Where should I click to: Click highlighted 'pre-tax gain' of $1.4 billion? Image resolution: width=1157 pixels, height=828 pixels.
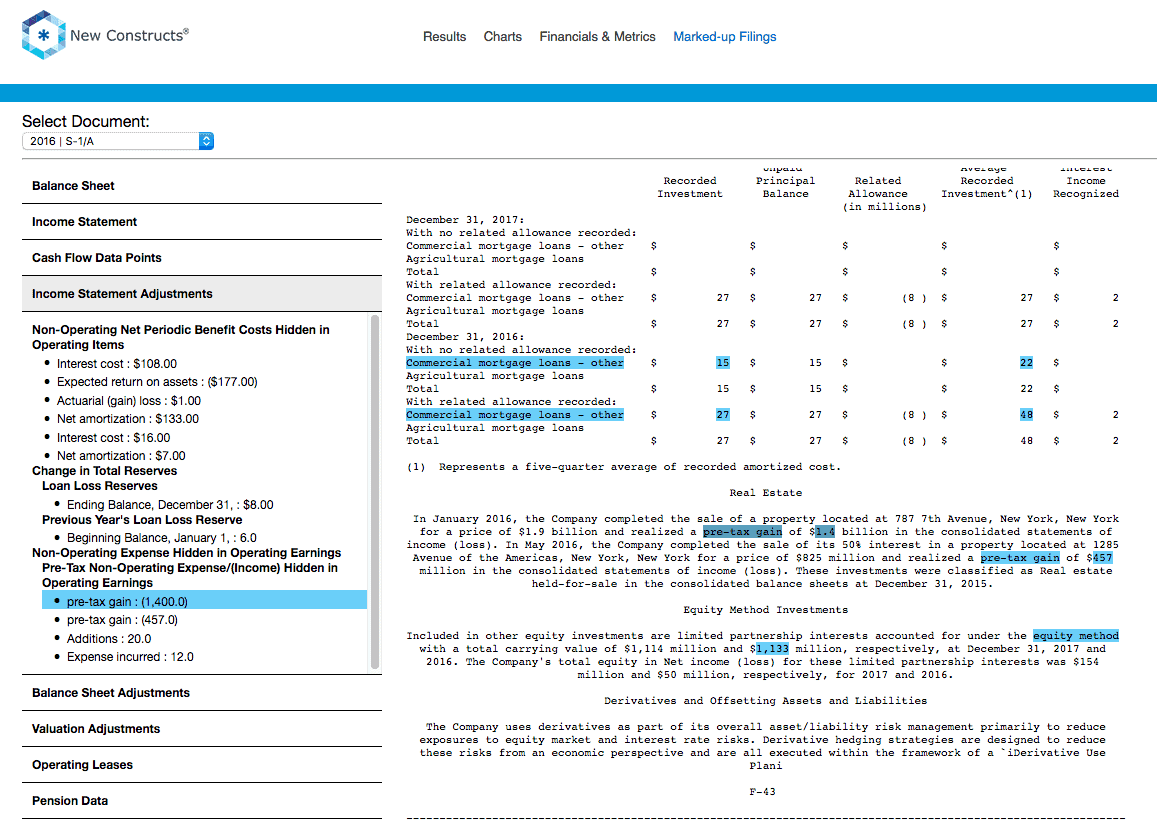point(742,532)
